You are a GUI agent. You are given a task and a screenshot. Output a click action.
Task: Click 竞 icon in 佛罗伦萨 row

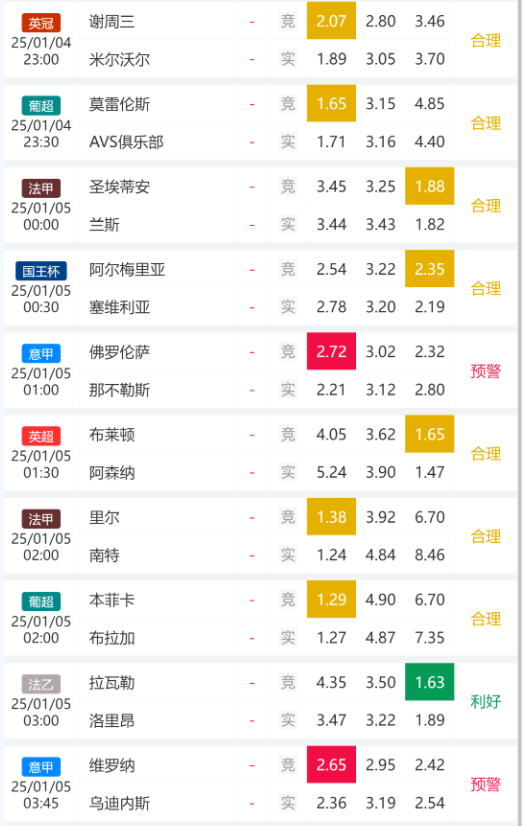[288, 351]
